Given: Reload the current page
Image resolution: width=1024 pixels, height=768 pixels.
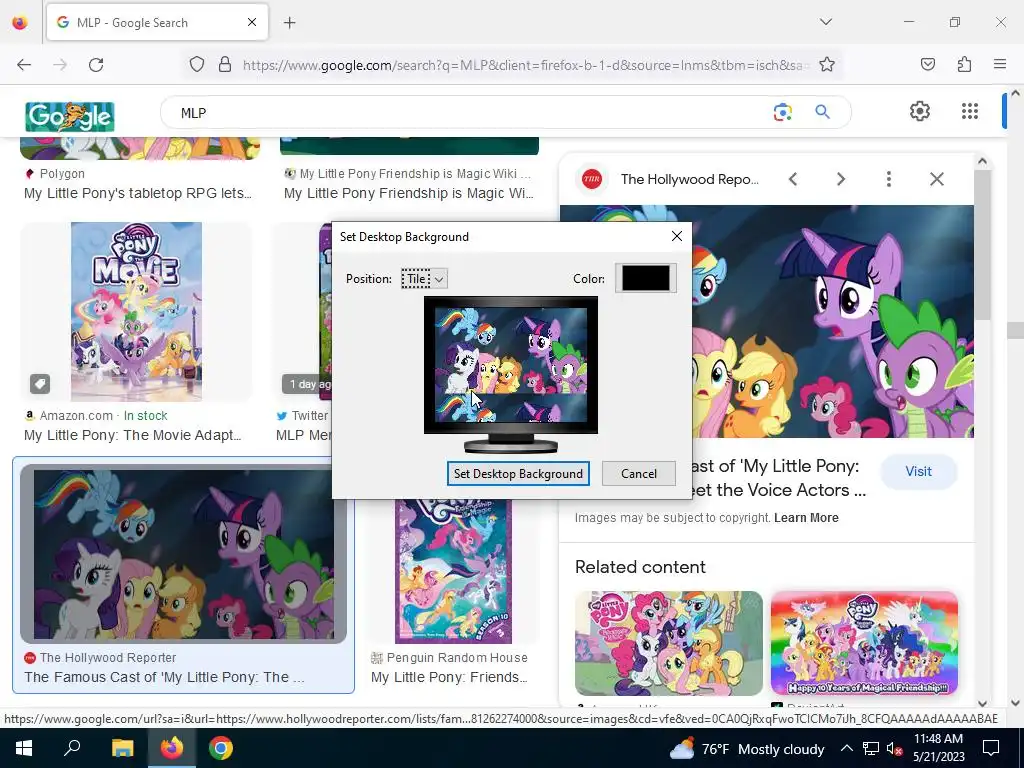Looking at the screenshot, I should click(96, 65).
